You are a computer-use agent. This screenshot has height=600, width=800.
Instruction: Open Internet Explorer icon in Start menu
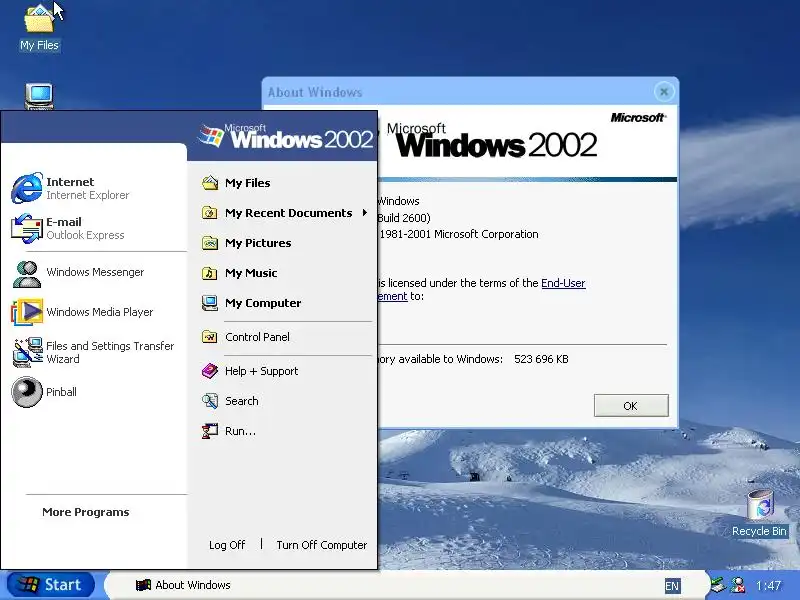click(27, 188)
